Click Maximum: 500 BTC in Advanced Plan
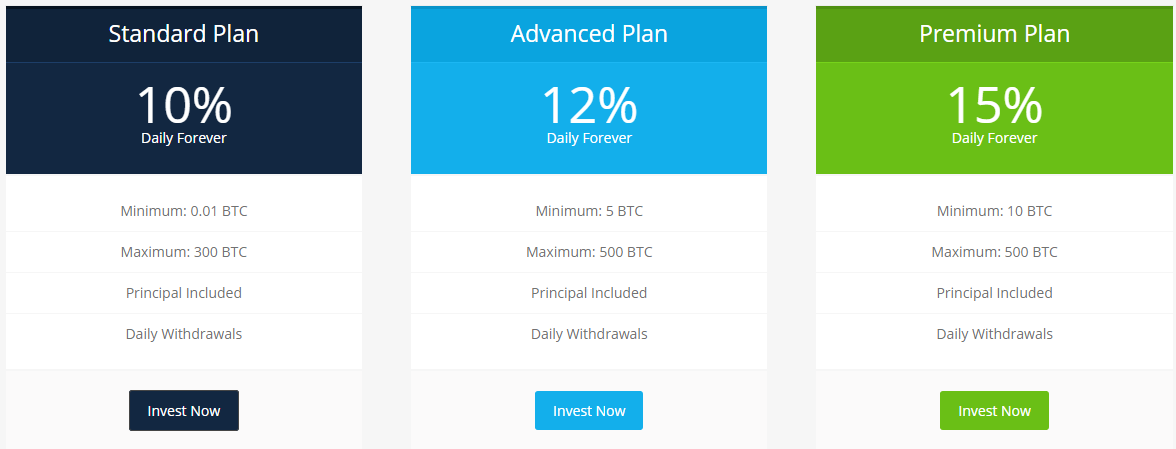1176x449 pixels. [x=589, y=252]
